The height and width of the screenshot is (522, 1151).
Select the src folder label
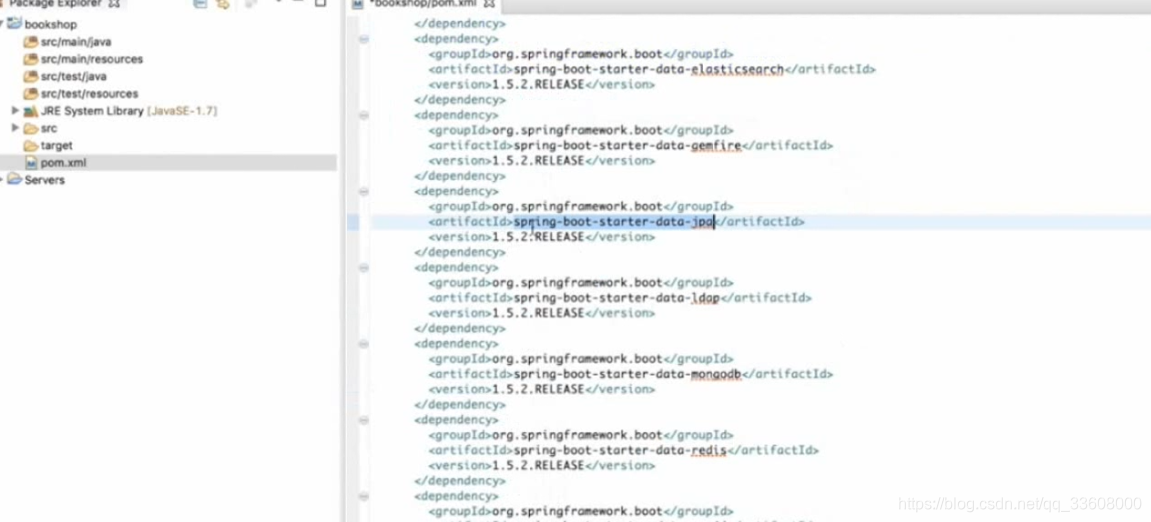[49, 128]
